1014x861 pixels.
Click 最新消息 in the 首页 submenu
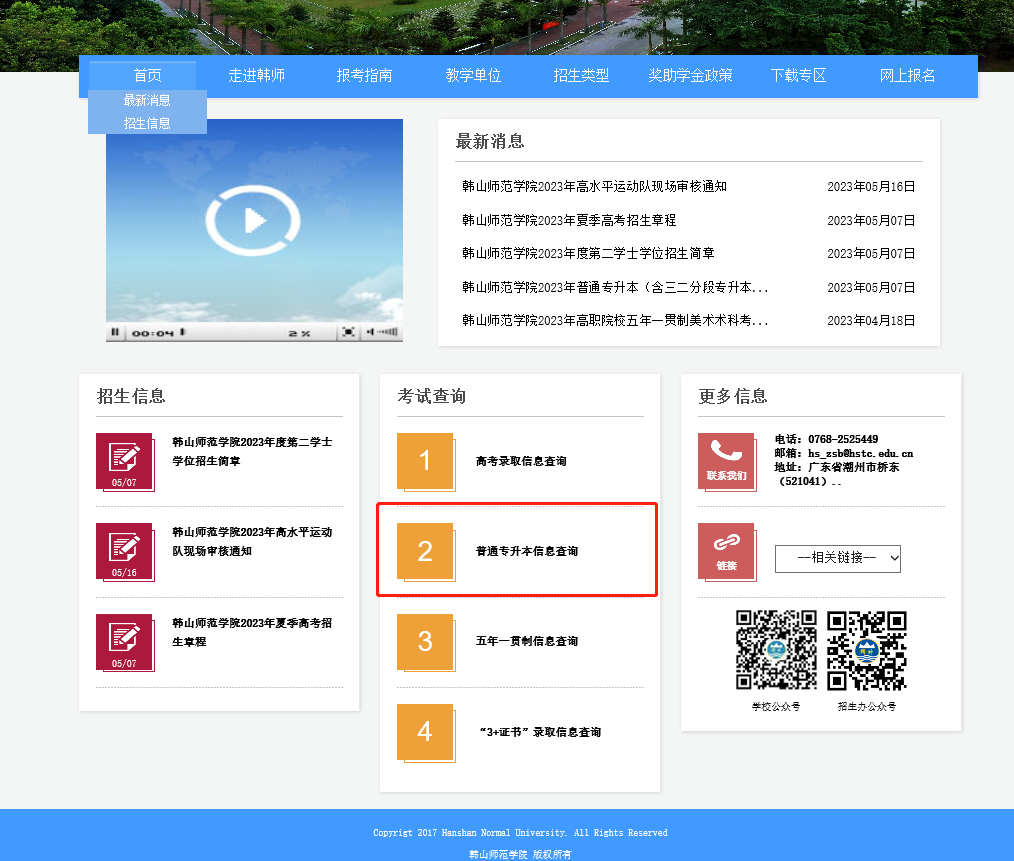[x=146, y=98]
